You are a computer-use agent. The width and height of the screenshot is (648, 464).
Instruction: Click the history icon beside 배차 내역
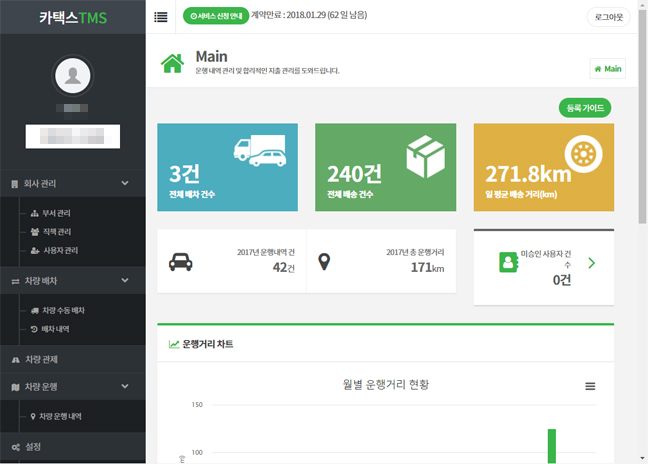coord(34,329)
